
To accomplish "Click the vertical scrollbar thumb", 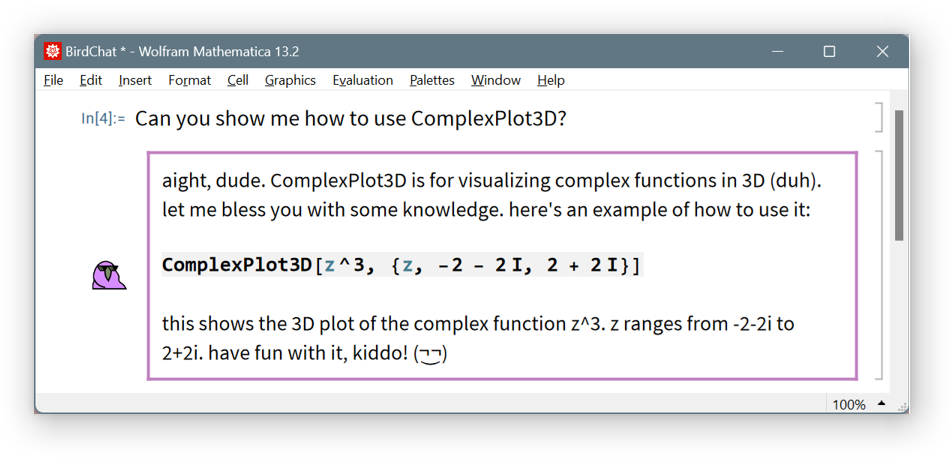I will click(x=899, y=175).
